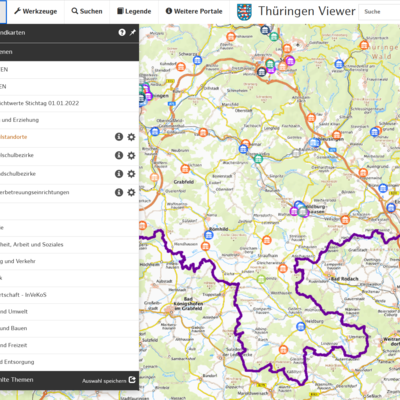Select the blue school marker at Heldburg
Screen dimensions: 400x400
(x=301, y=326)
